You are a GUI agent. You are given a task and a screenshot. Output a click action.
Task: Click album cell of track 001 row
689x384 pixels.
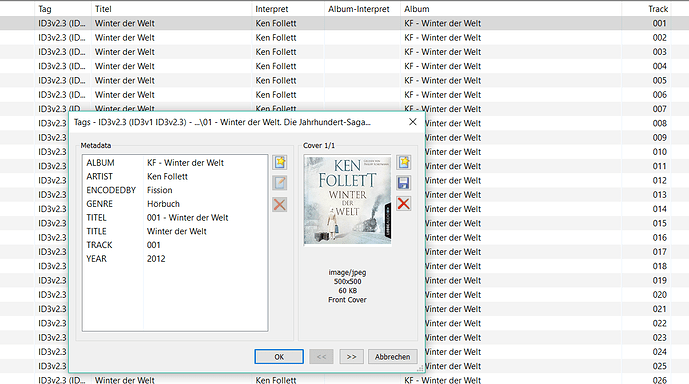511,23
